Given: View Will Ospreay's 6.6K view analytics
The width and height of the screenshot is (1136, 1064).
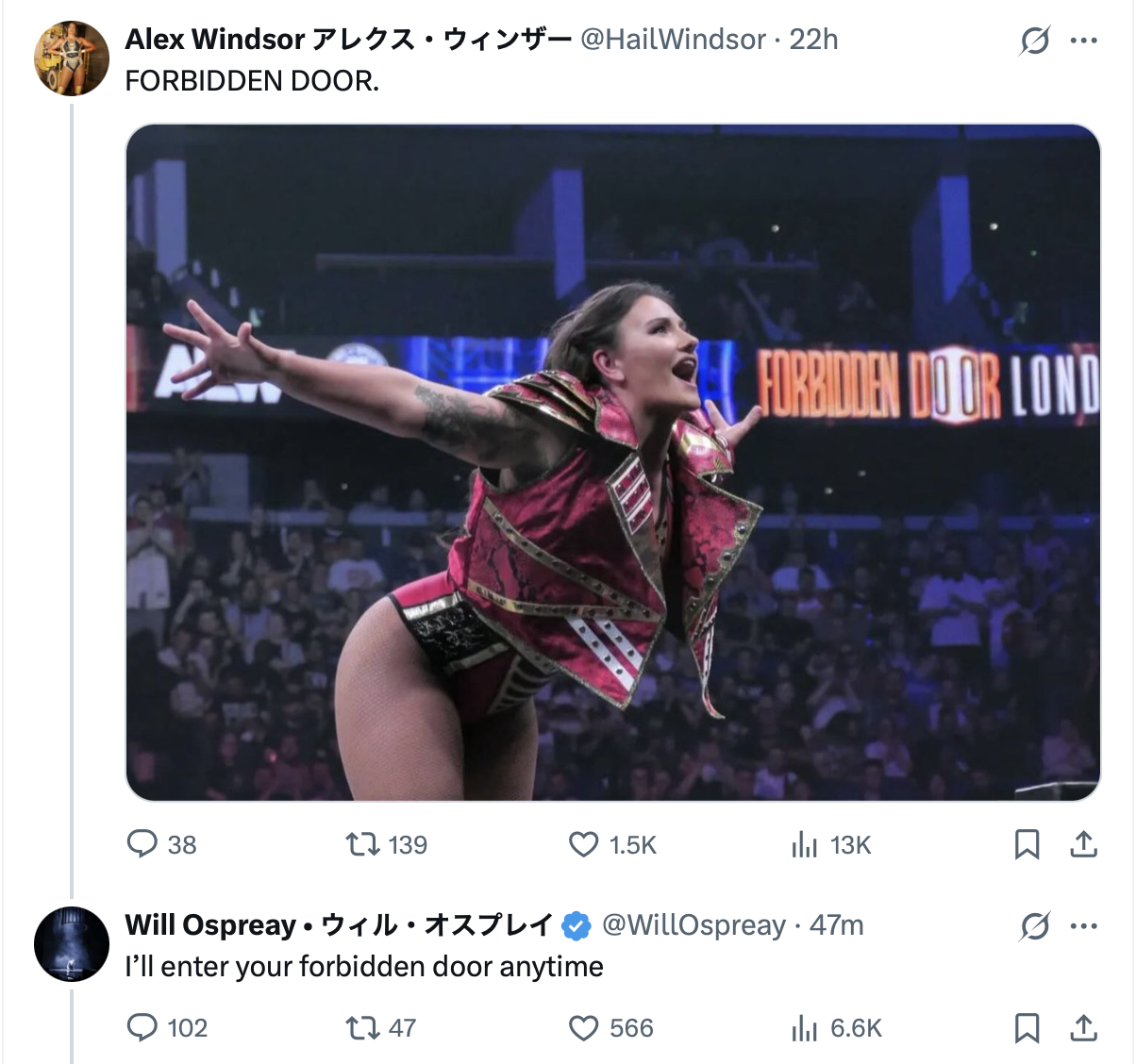Looking at the screenshot, I should 804,1028.
